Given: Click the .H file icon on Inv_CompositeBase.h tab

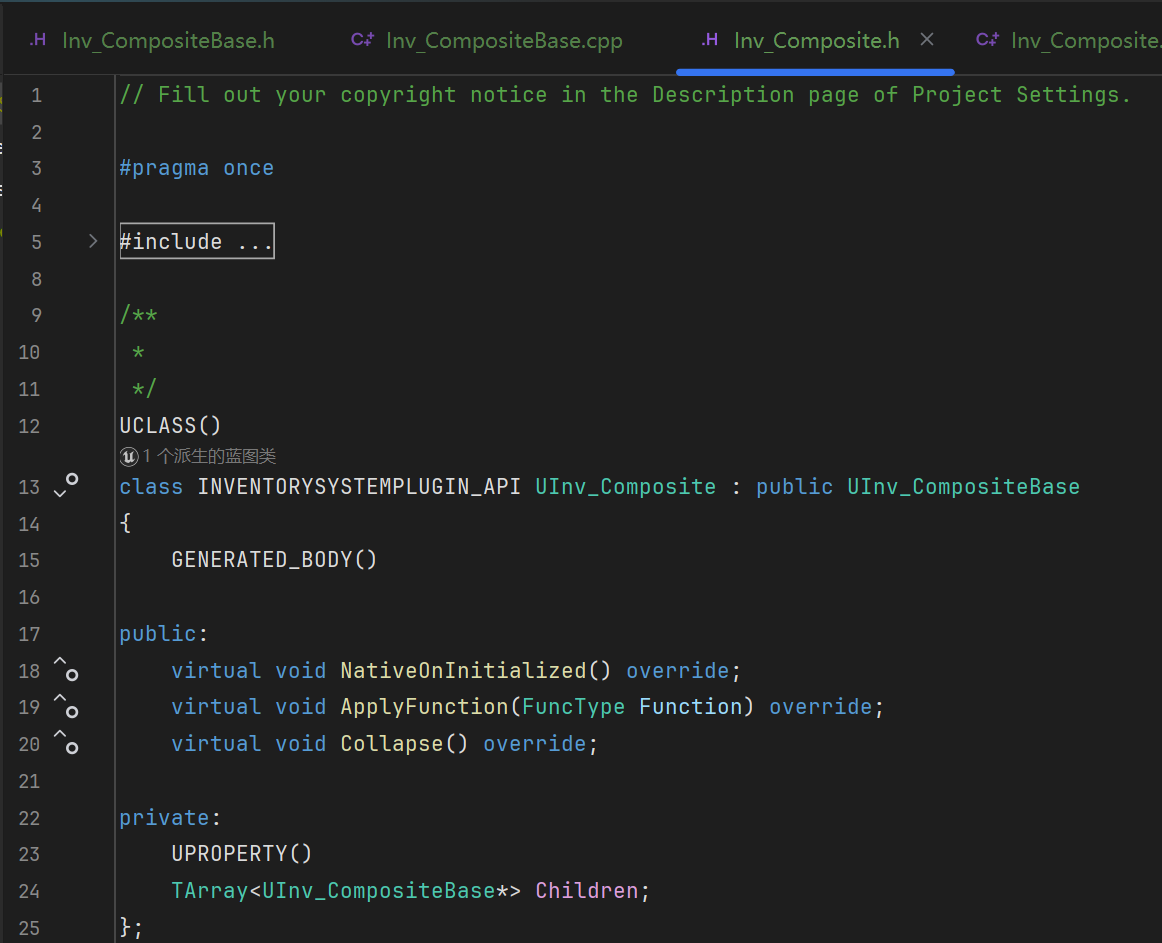Looking at the screenshot, I should point(38,40).
